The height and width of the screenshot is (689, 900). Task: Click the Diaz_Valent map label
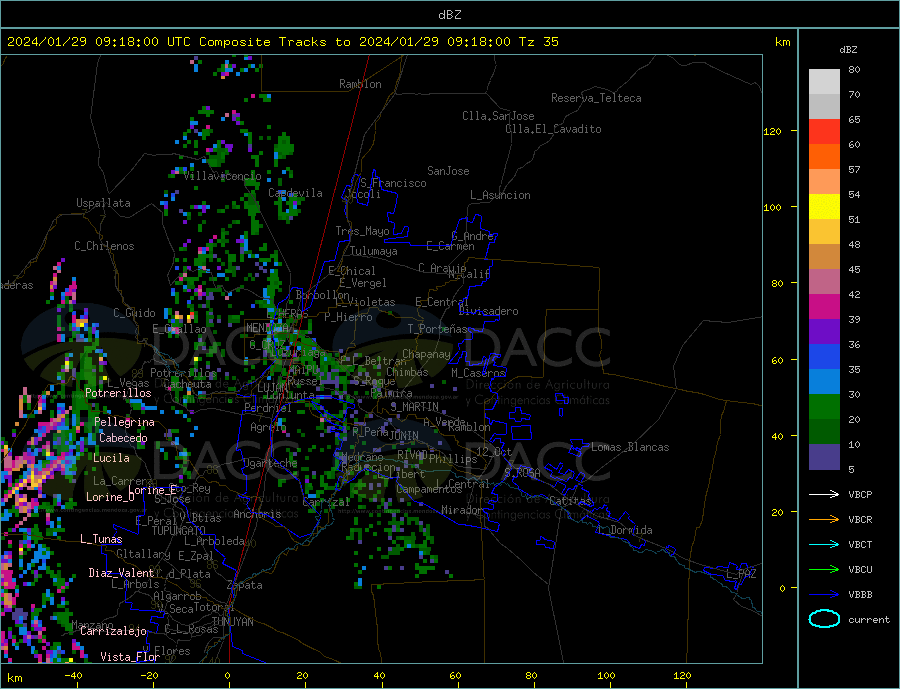[121, 573]
